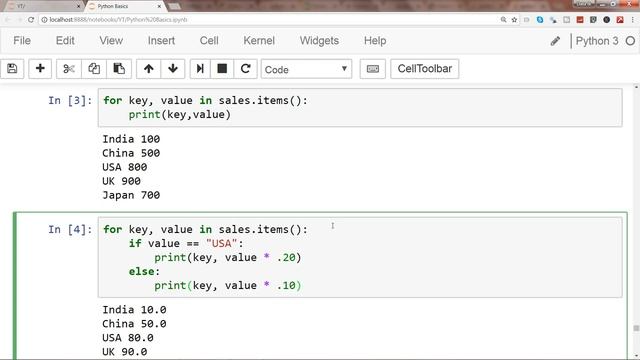
Task: Click the output line "USA 800"
Action: click(x=124, y=167)
